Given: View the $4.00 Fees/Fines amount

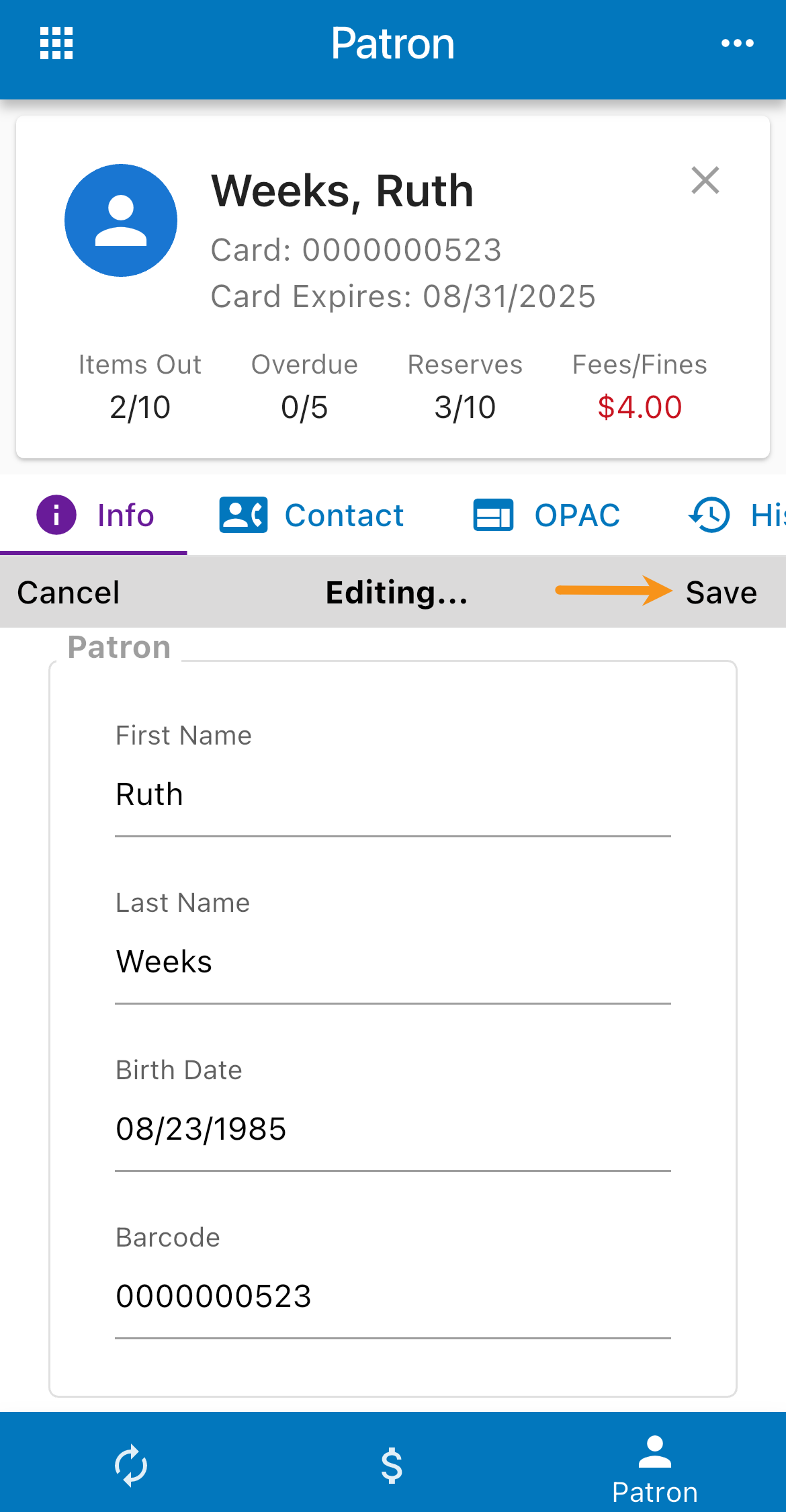Looking at the screenshot, I should coord(640,407).
